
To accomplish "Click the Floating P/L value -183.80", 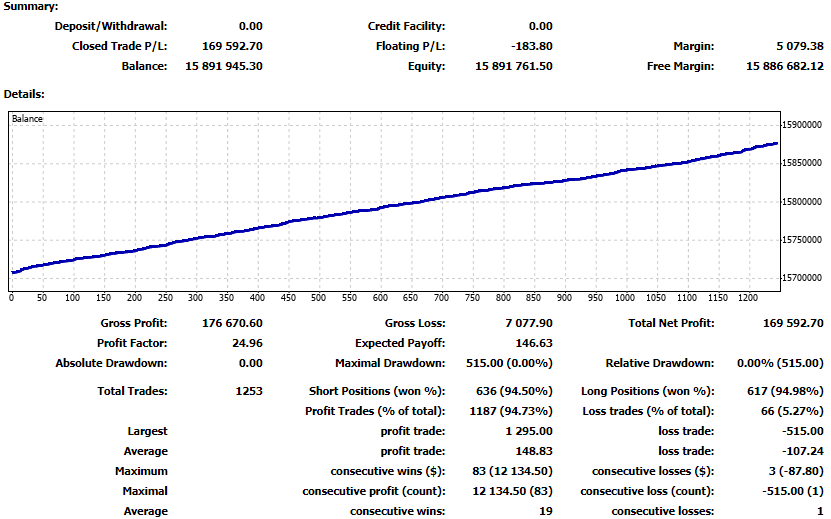I will (530, 46).
